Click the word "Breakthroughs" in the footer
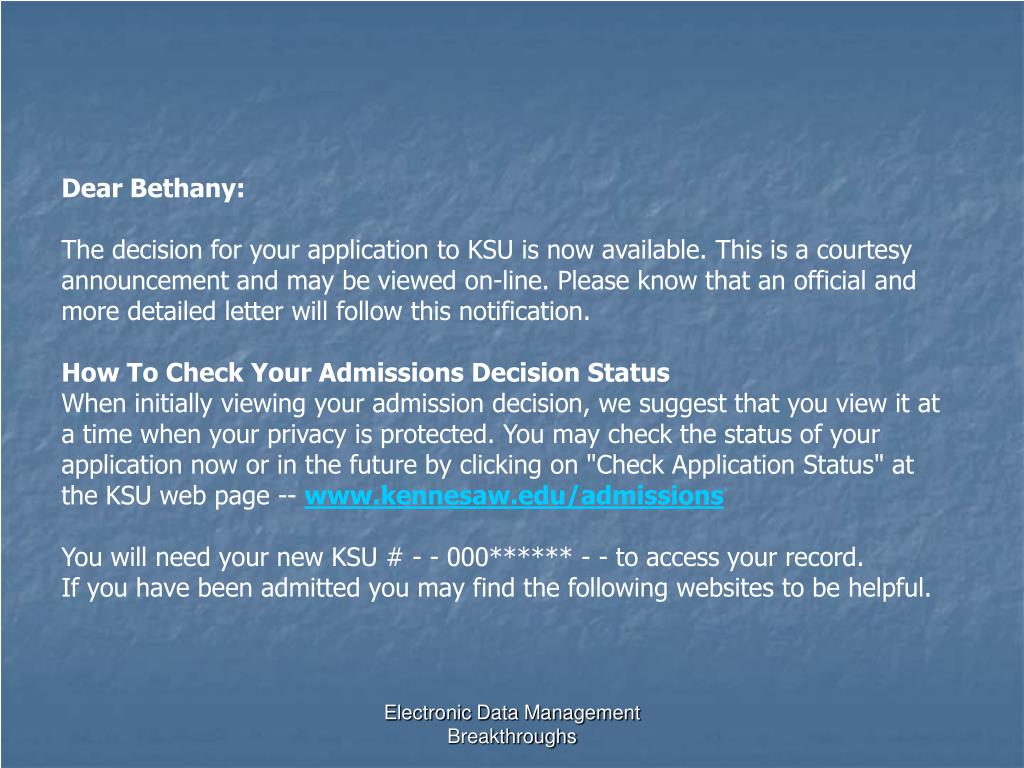This screenshot has height=768, width=1024. pyautogui.click(x=512, y=736)
